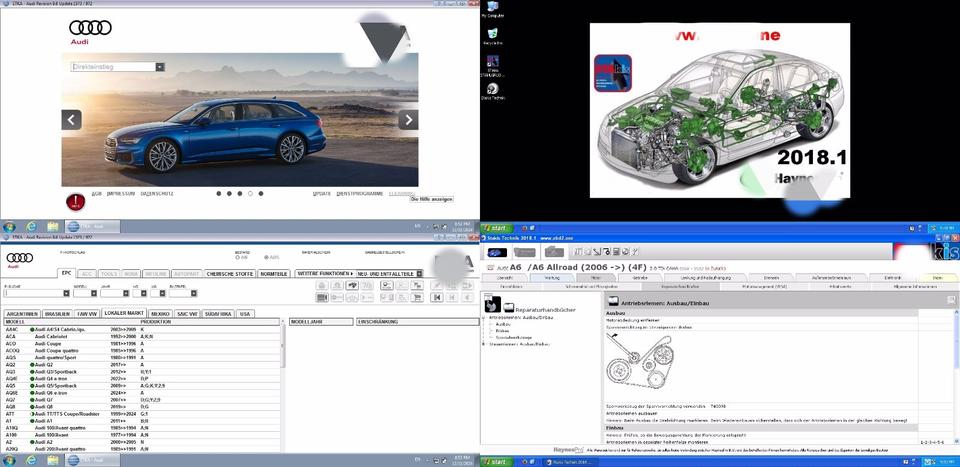Open the AGB link
The height and width of the screenshot is (467, 960).
tap(96, 193)
